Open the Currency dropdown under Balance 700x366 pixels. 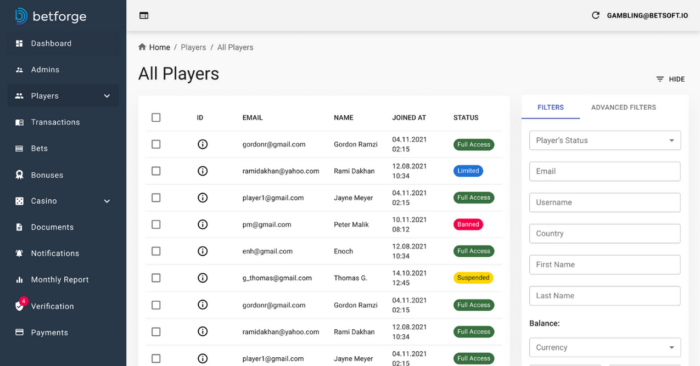(x=605, y=347)
